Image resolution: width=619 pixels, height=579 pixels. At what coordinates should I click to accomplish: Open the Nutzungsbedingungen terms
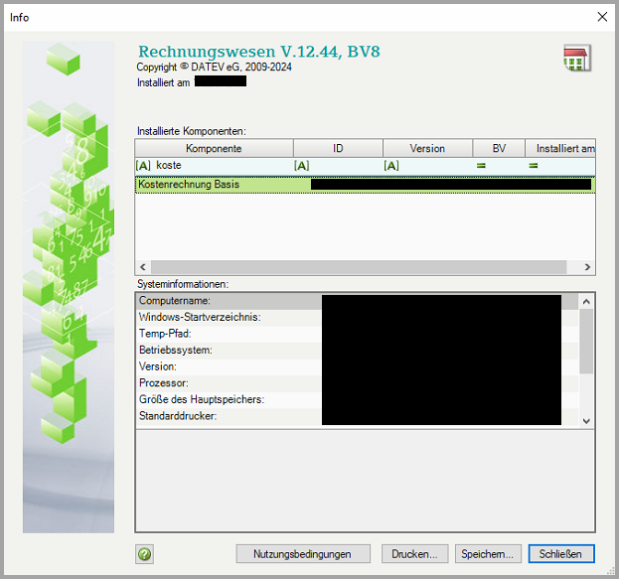coord(303,554)
